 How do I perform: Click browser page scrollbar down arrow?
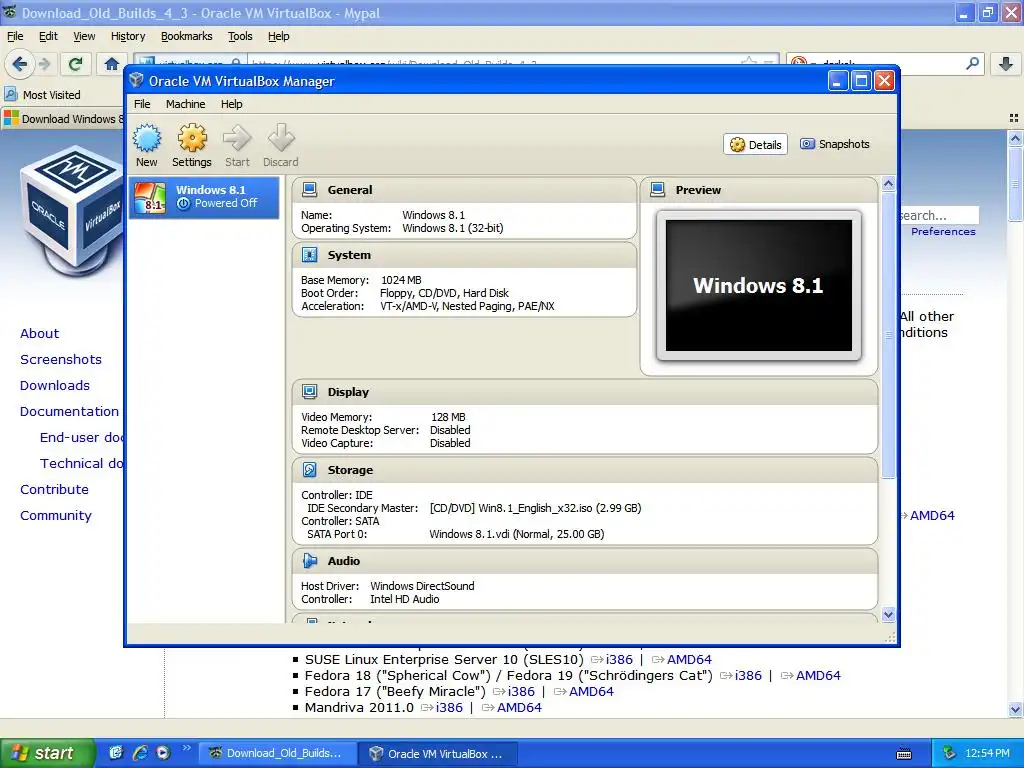tap(1015, 709)
